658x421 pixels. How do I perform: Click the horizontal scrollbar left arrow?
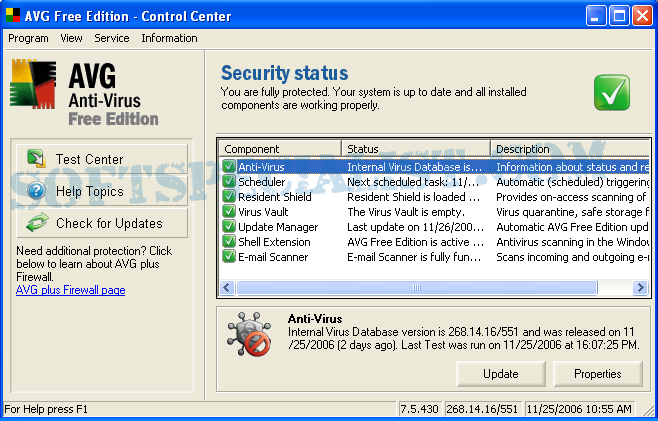[x=227, y=288]
